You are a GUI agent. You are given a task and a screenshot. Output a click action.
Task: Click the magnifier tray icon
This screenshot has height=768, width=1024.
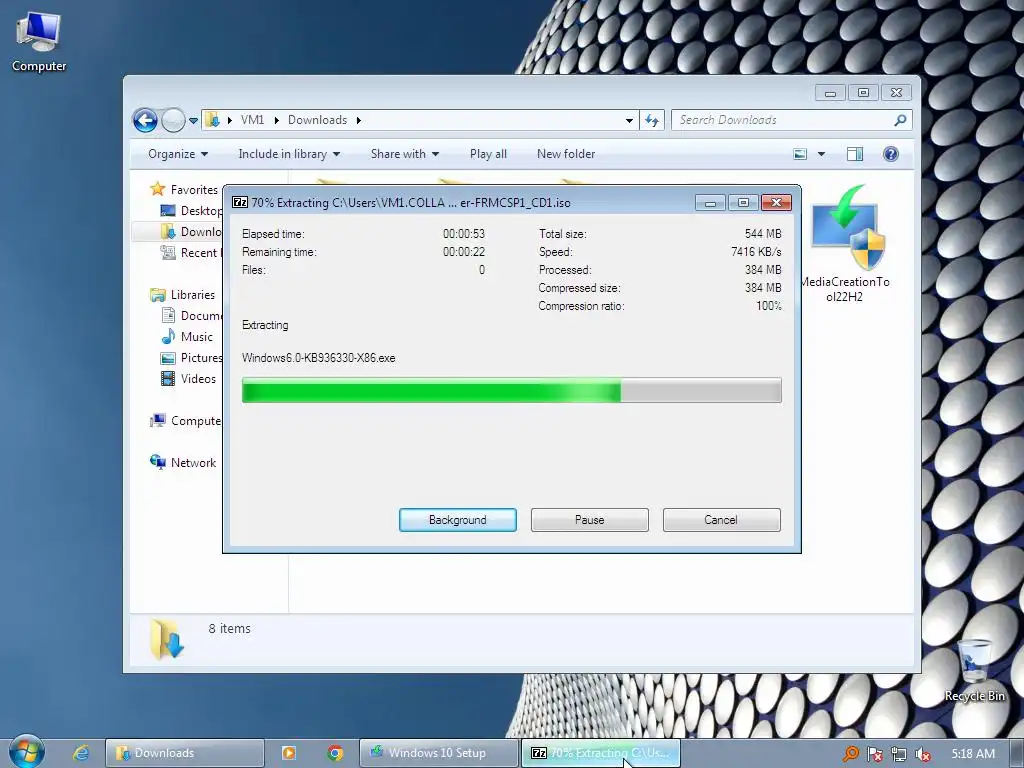tap(850, 754)
